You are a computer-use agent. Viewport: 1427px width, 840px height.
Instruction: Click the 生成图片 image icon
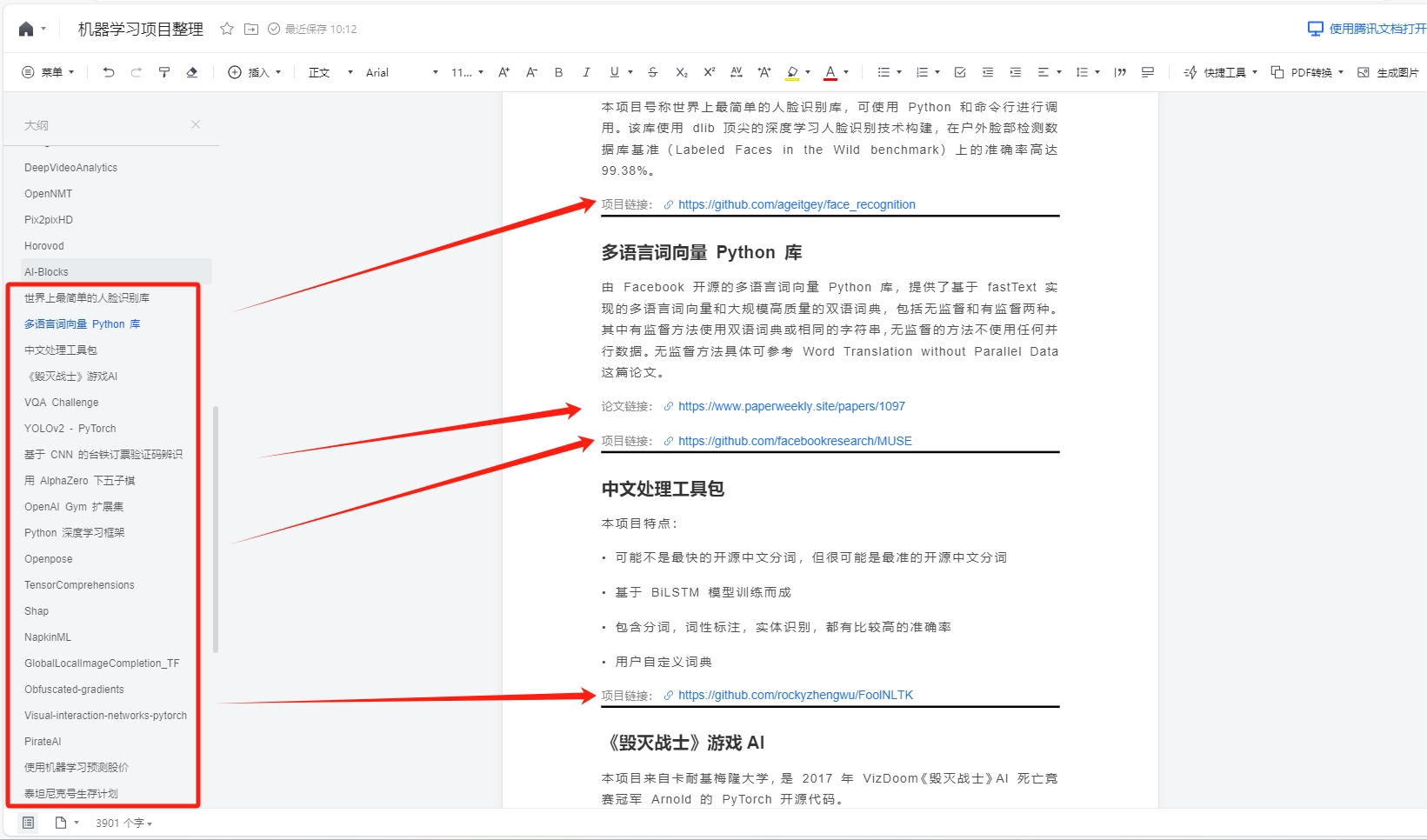tap(1364, 72)
